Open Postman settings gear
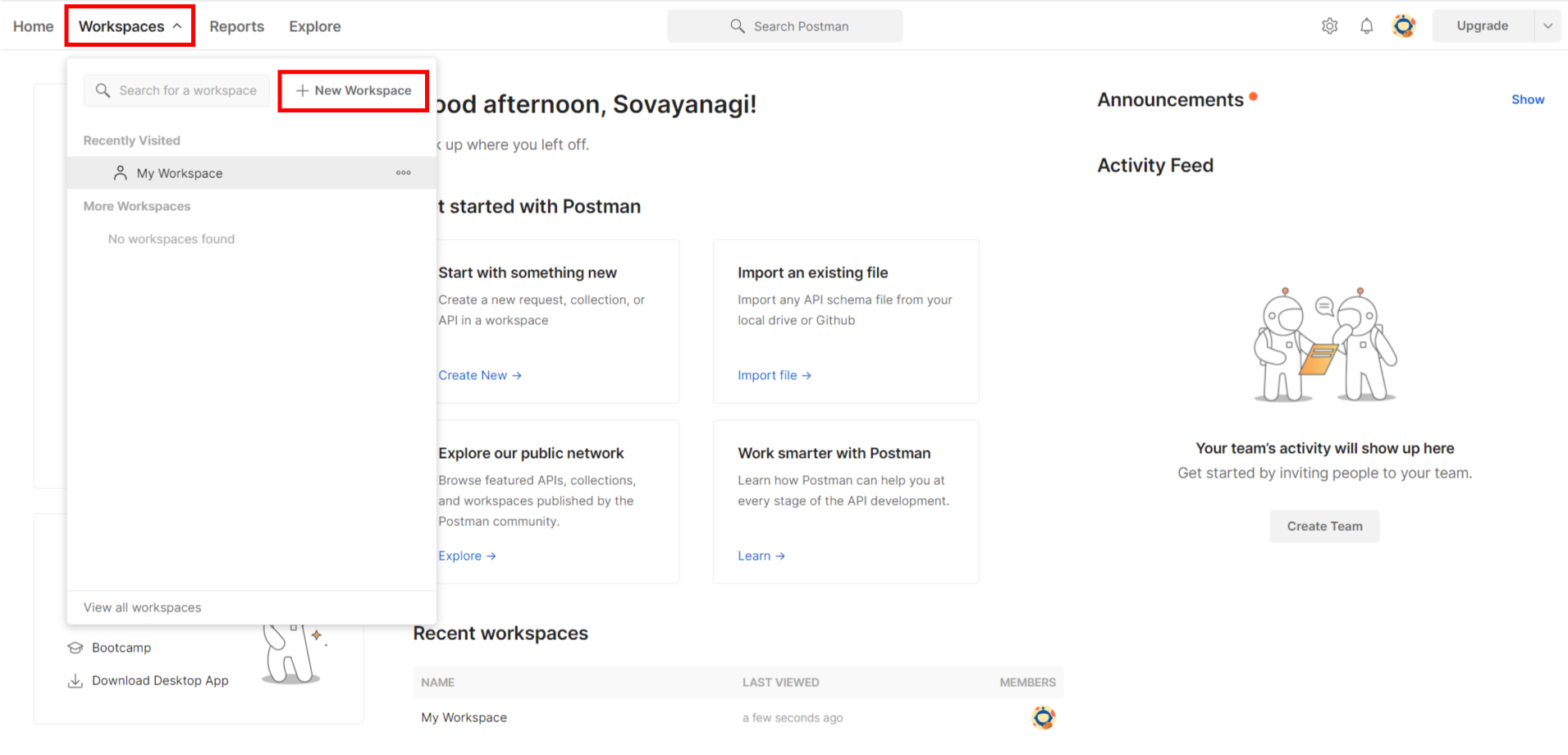This screenshot has height=755, width=1568. click(x=1330, y=25)
